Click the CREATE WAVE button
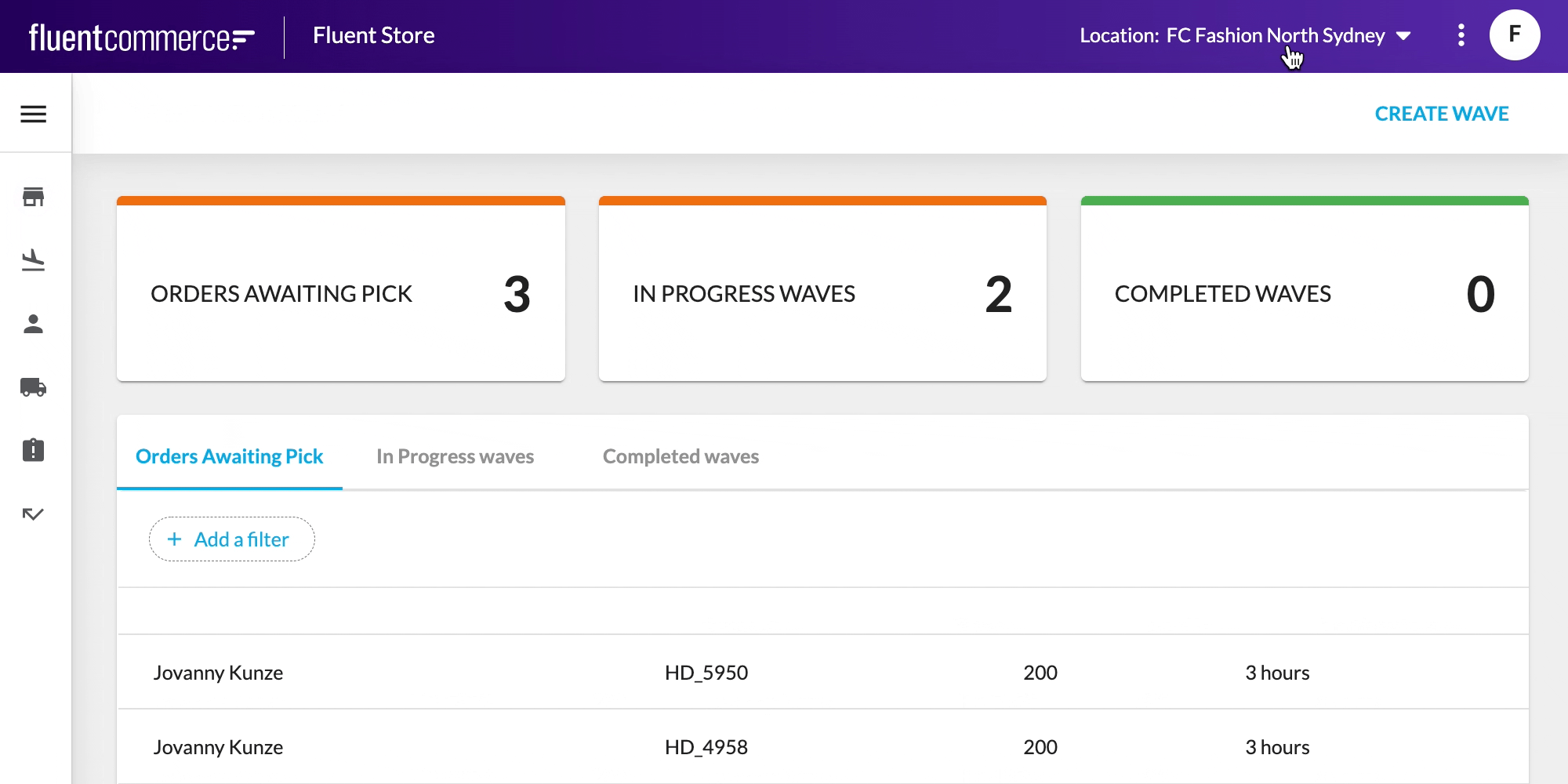Screen dimensions: 1568x784 (x=1441, y=114)
